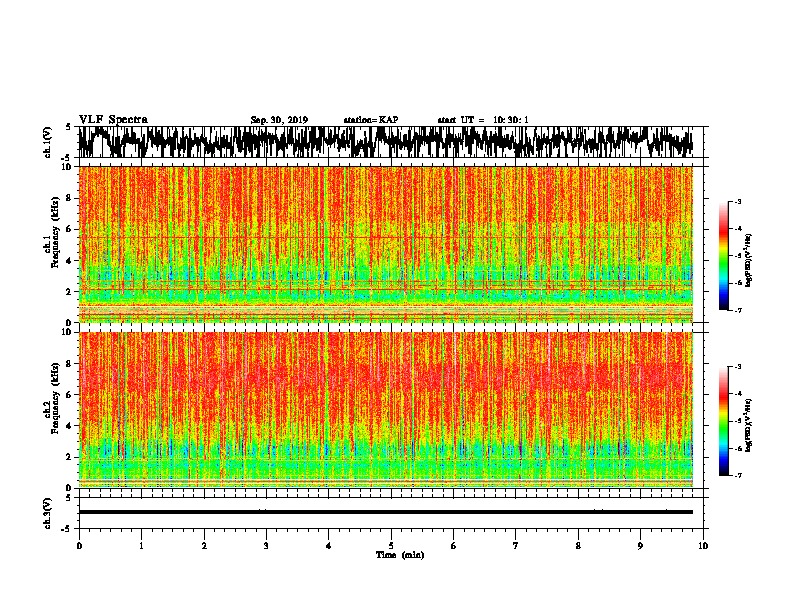Click the ch.2 spectrogram plot
792x612 pixels.
386,410
